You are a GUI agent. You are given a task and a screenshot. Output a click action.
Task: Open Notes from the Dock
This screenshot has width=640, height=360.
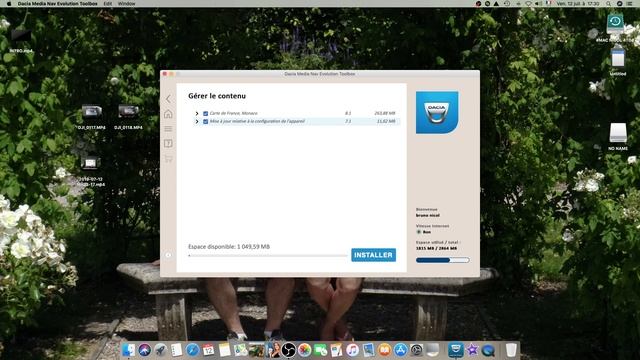224,350
